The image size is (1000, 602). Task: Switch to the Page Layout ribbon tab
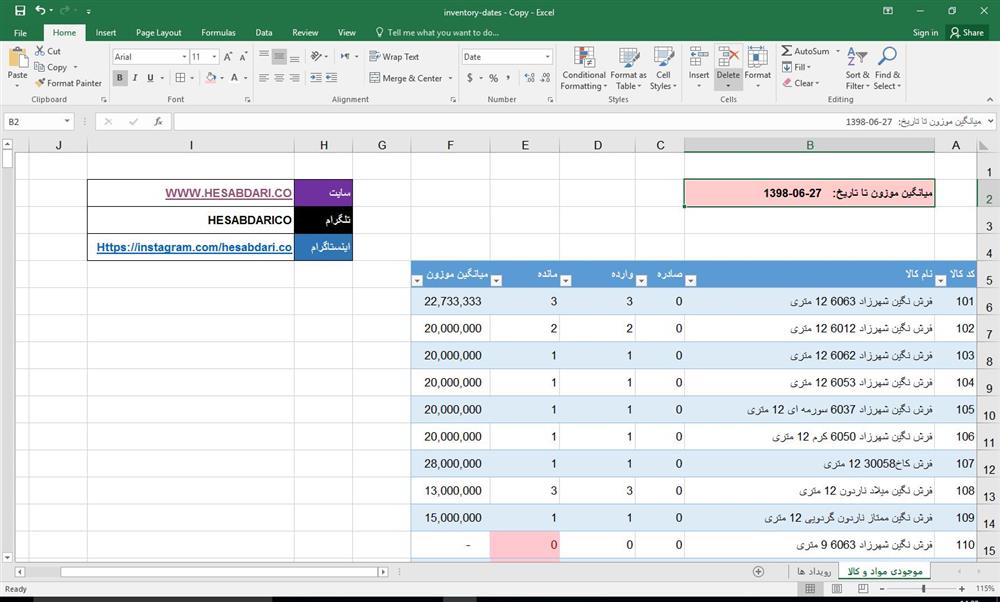[158, 32]
